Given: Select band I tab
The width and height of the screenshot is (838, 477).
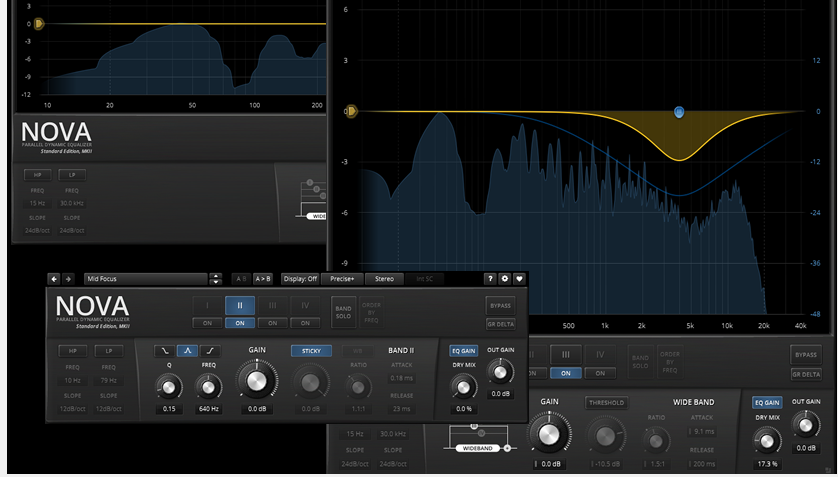Looking at the screenshot, I should click(x=207, y=305).
